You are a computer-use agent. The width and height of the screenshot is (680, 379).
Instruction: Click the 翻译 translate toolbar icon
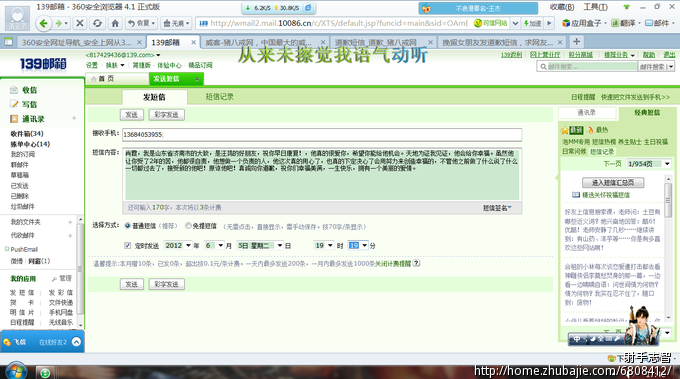(624, 23)
